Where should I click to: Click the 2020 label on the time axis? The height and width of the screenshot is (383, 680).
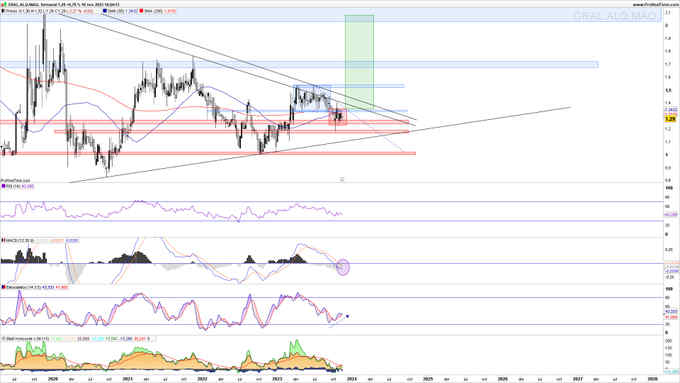(x=53, y=379)
